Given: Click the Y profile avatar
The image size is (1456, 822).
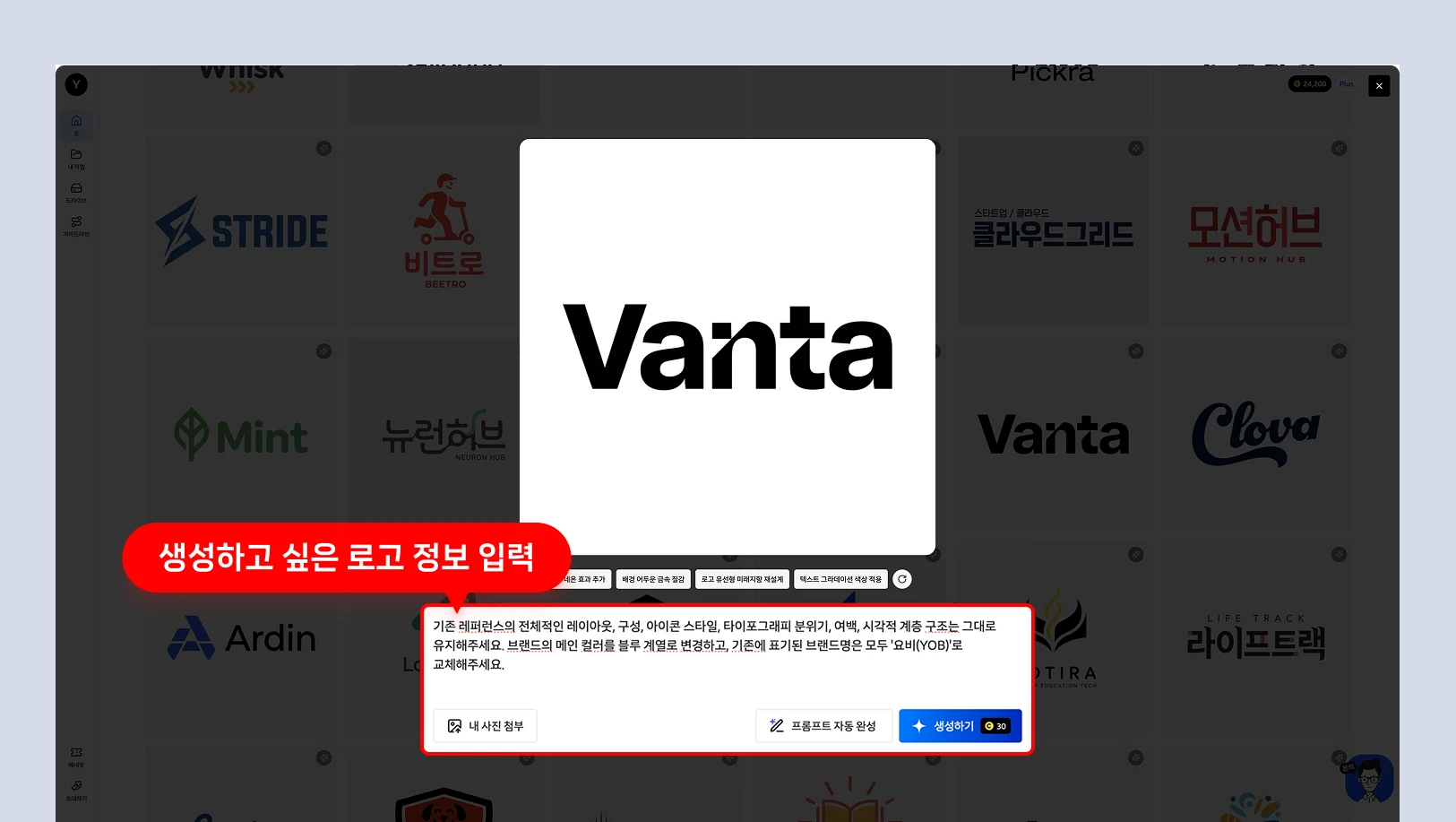Looking at the screenshot, I should click(x=76, y=84).
